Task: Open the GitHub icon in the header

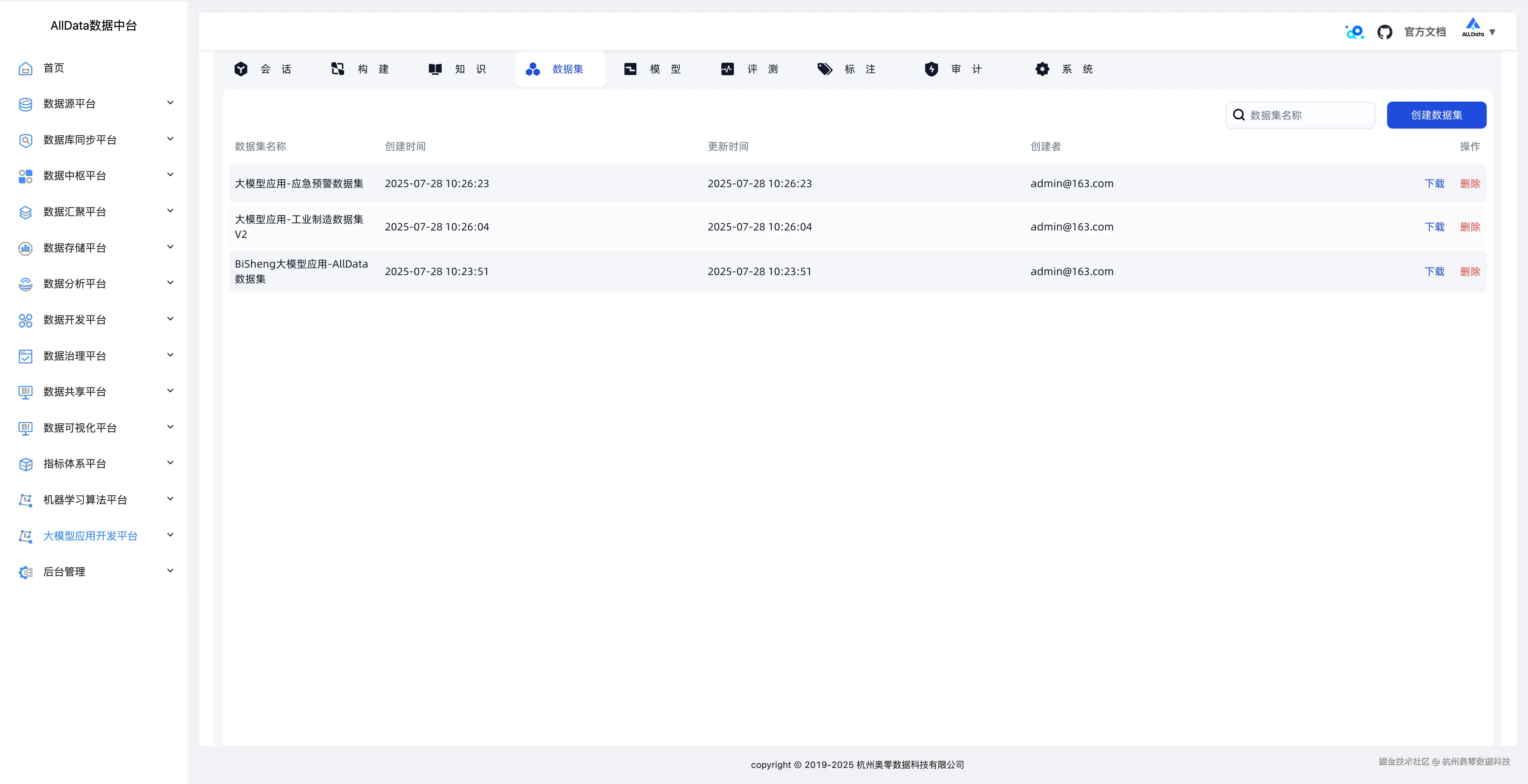Action: pos(1384,32)
